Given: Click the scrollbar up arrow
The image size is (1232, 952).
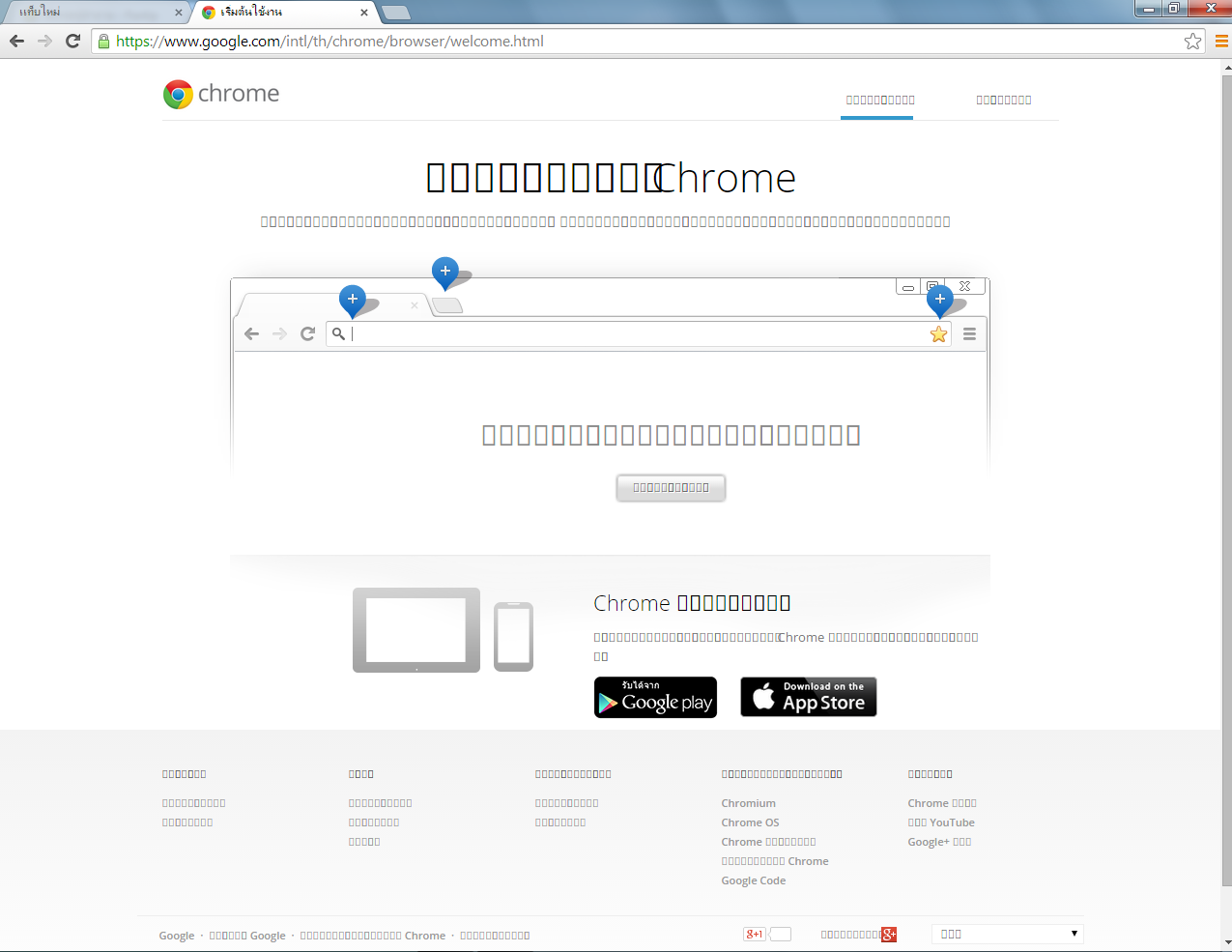Looking at the screenshot, I should 1226,68.
